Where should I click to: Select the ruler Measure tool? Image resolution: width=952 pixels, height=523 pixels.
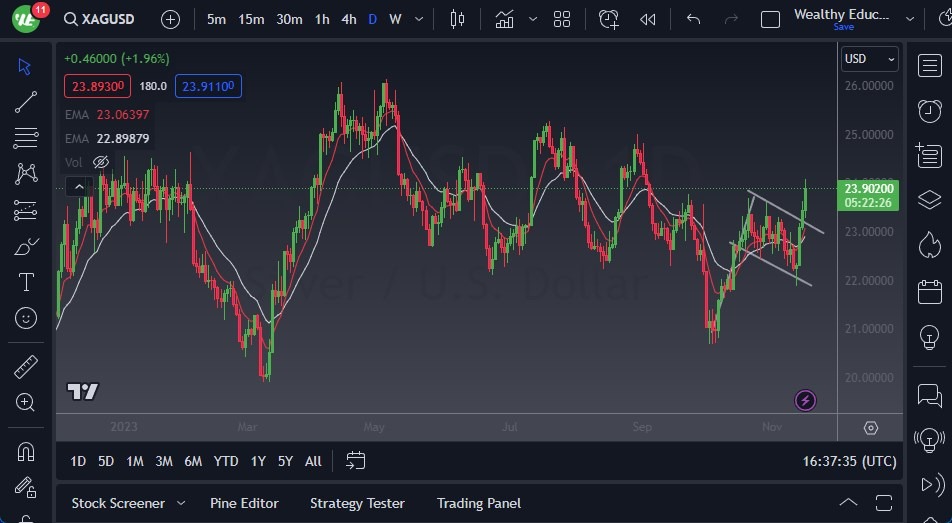[26, 367]
